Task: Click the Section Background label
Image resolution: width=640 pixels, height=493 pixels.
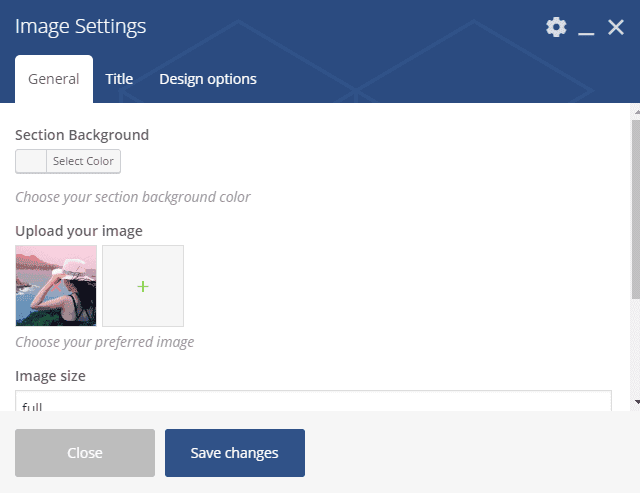Action: (x=82, y=135)
